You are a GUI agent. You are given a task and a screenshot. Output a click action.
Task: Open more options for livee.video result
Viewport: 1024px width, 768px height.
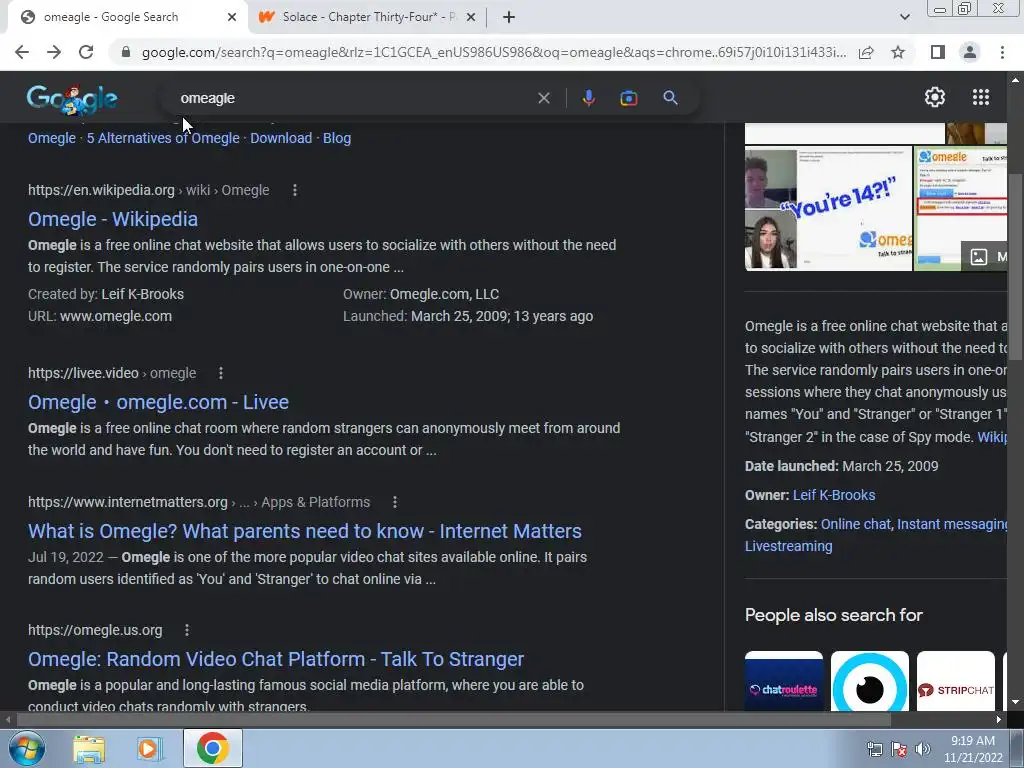coord(221,373)
